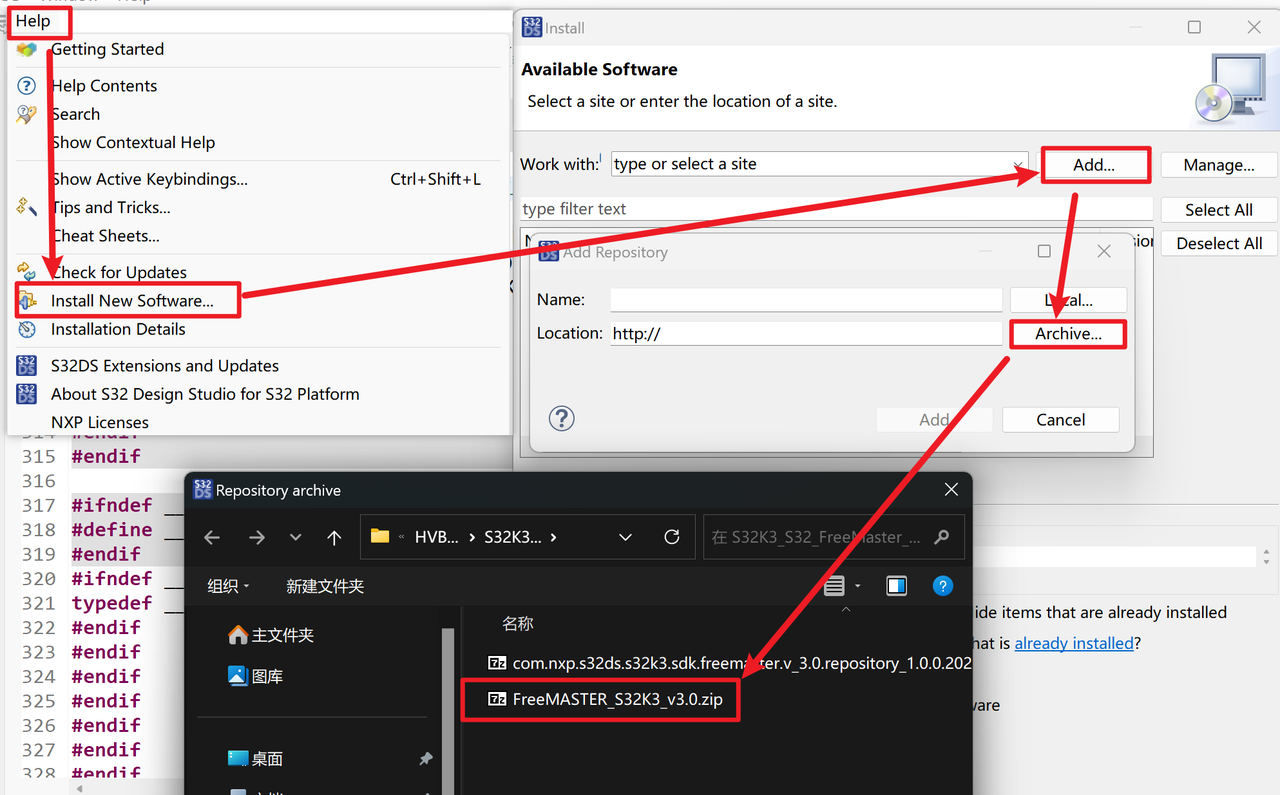Click the blue help icon in file dialog
The width and height of the screenshot is (1280, 795).
pyautogui.click(x=942, y=586)
